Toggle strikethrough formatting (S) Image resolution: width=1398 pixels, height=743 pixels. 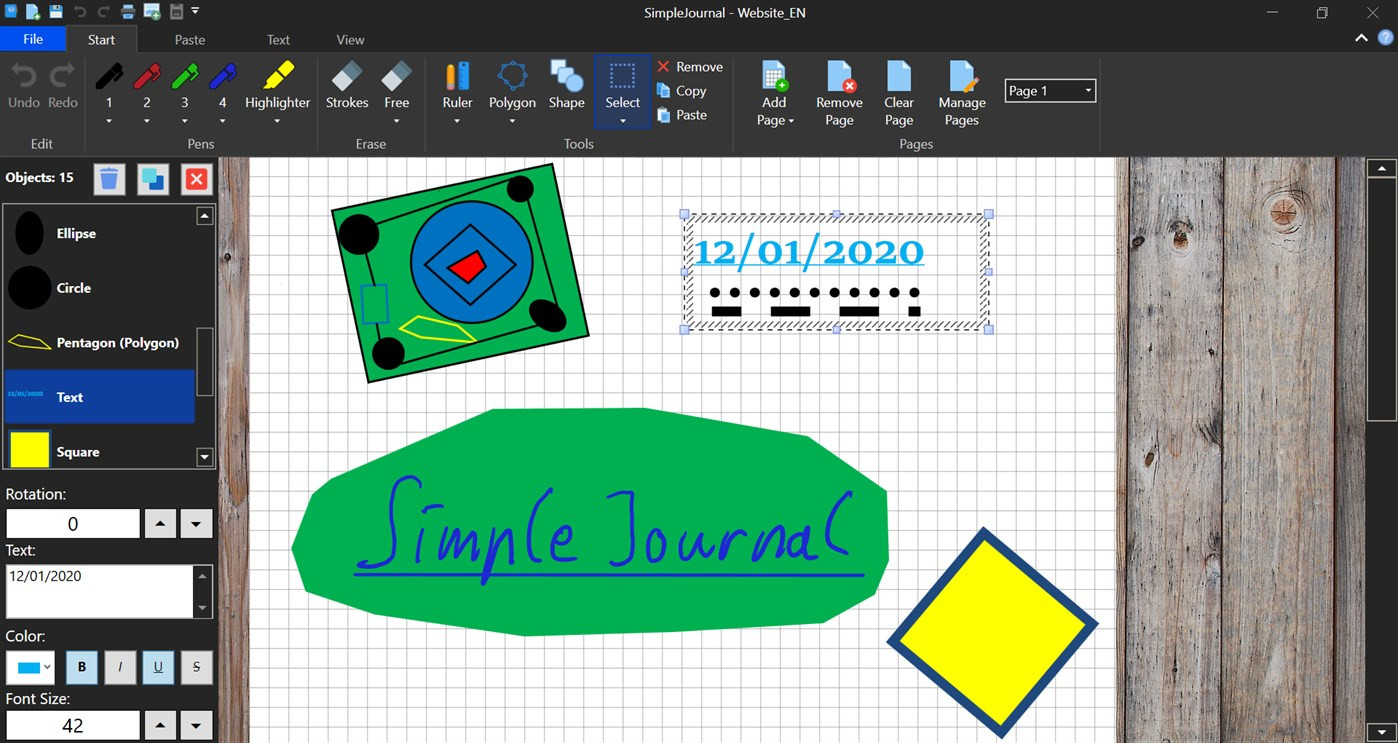pyautogui.click(x=196, y=668)
